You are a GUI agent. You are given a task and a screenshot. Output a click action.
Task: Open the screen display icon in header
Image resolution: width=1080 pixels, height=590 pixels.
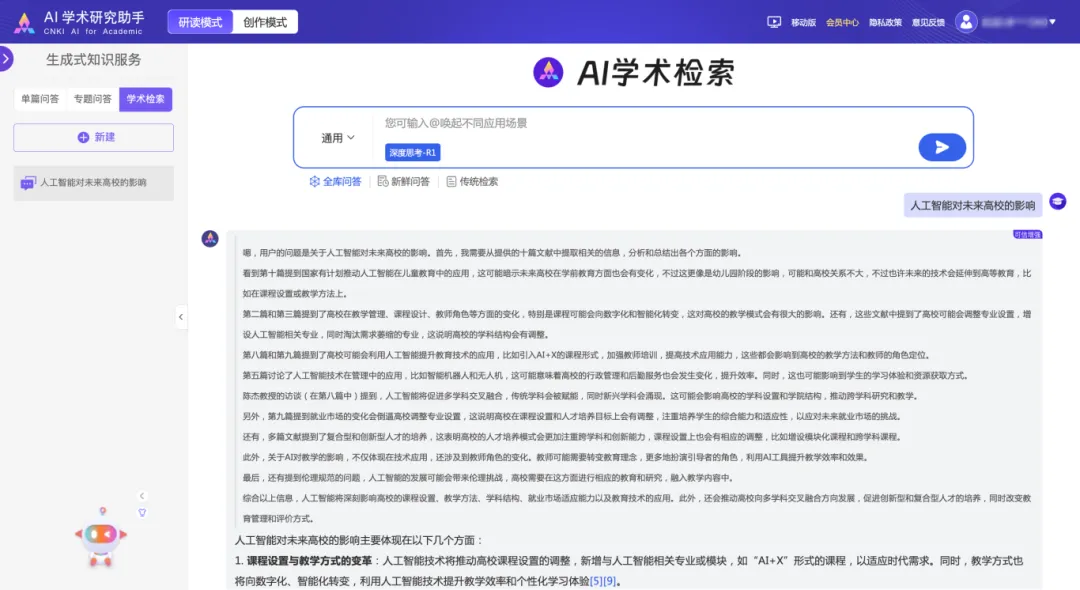pos(774,22)
